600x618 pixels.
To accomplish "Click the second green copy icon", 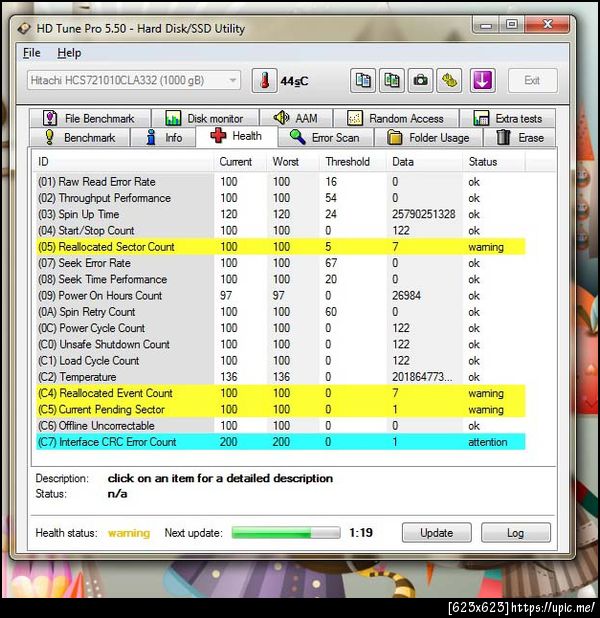I will click(x=391, y=80).
